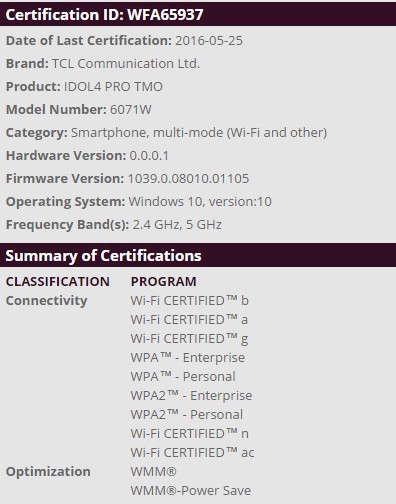Click the Wi-Fi CERTIFIED ac entry
396x504 pixels.
tap(192, 453)
